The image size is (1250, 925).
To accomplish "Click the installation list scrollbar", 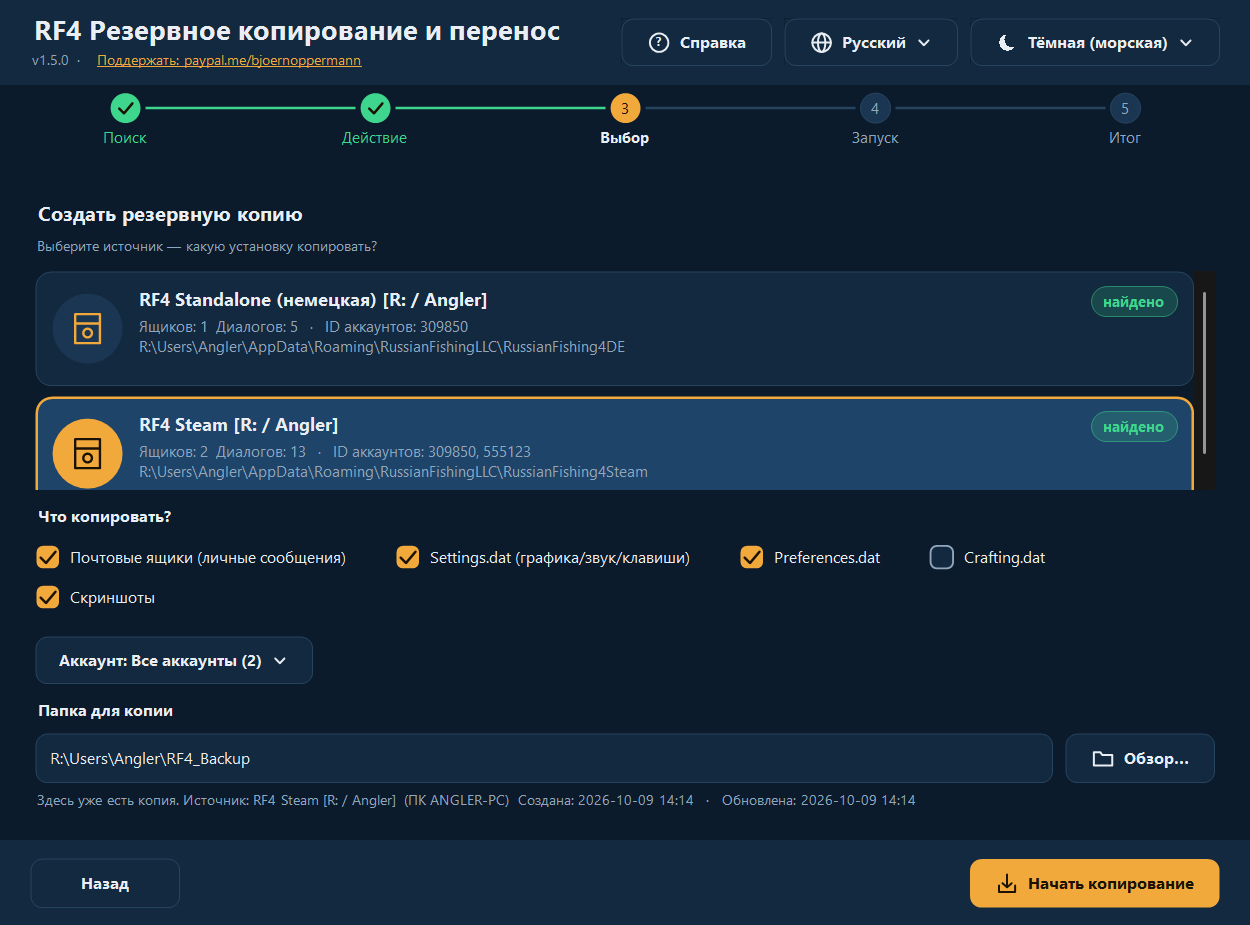I will click(x=1205, y=373).
